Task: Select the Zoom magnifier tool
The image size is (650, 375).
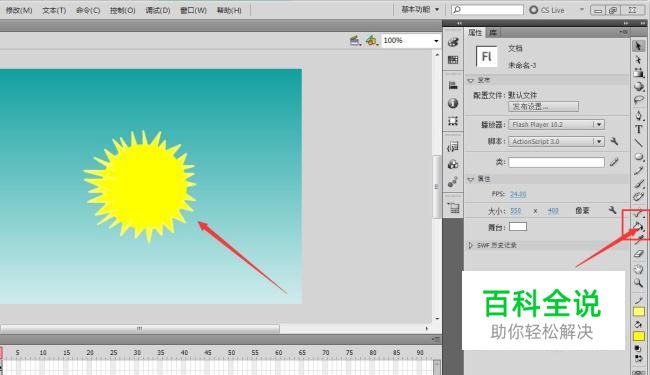Action: coord(638,283)
